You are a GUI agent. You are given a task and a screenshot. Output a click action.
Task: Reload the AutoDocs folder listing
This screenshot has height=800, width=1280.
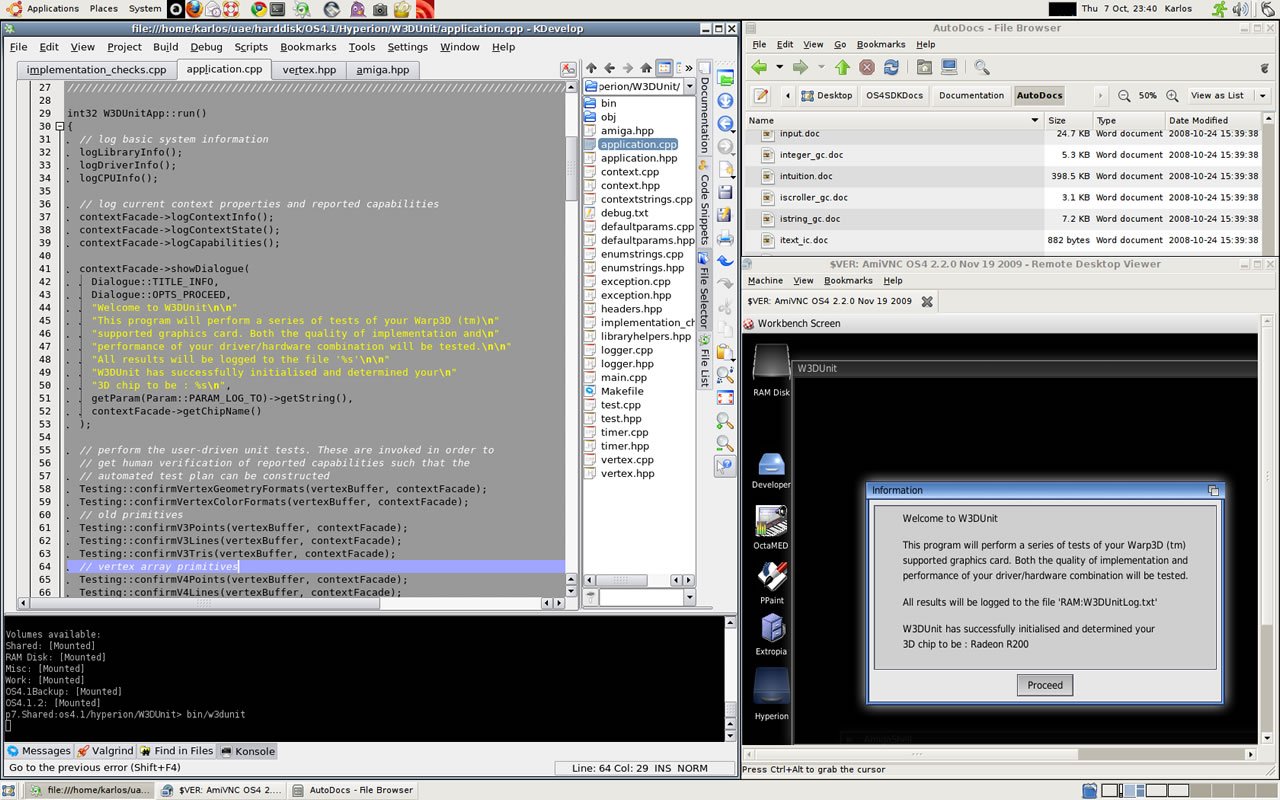pos(890,67)
